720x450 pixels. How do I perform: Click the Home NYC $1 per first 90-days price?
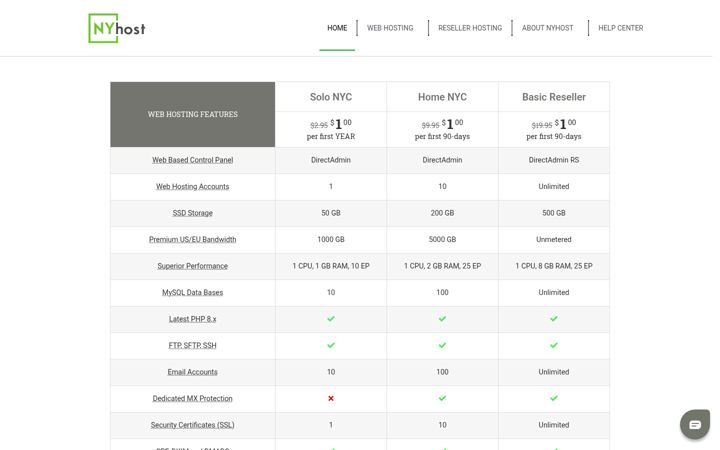(x=442, y=129)
